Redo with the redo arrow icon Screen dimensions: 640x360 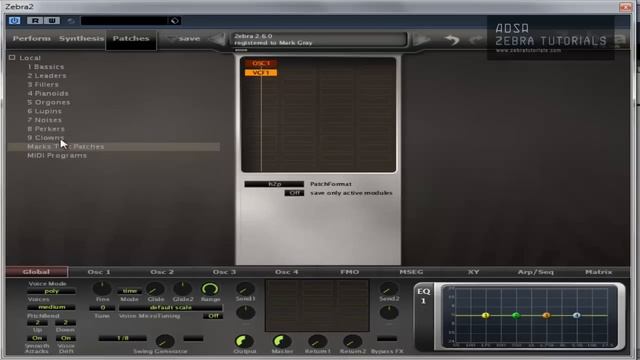476,40
